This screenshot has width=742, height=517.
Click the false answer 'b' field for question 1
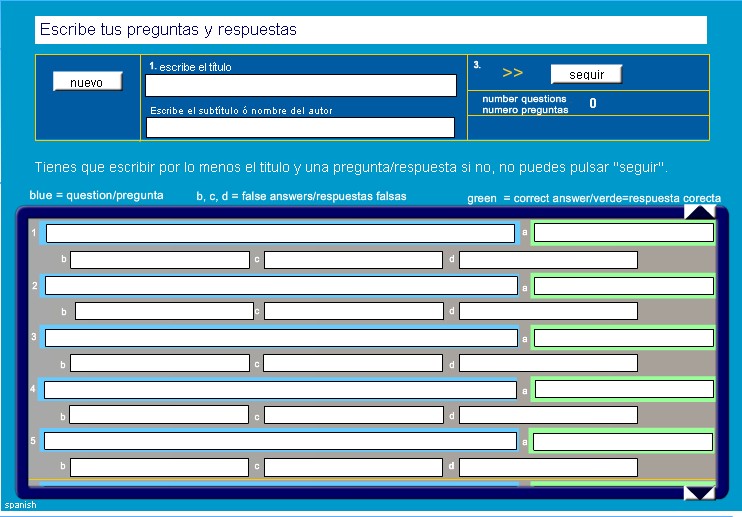point(160,260)
